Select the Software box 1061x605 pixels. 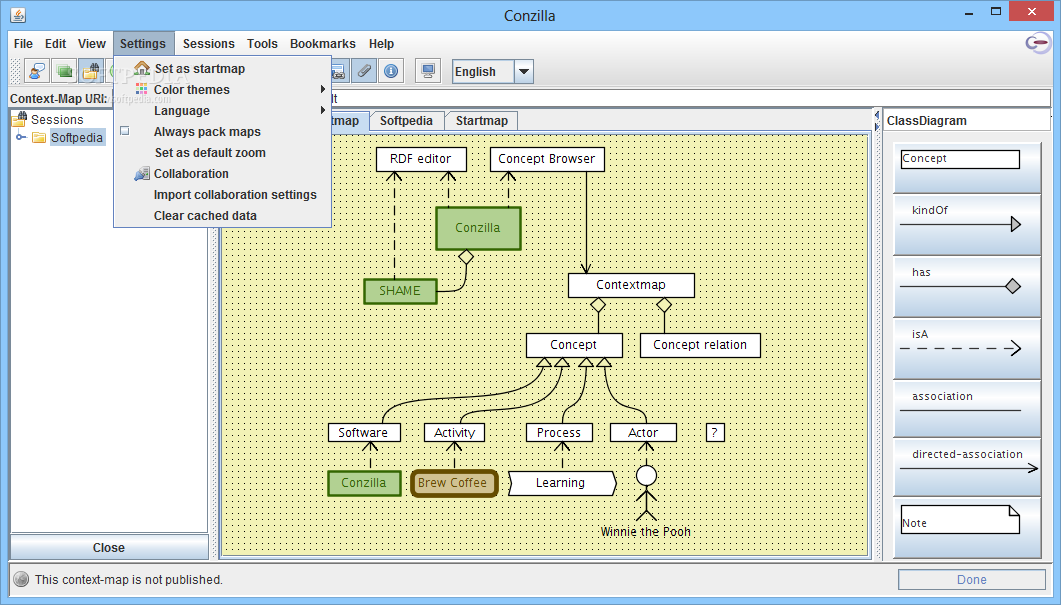point(363,432)
